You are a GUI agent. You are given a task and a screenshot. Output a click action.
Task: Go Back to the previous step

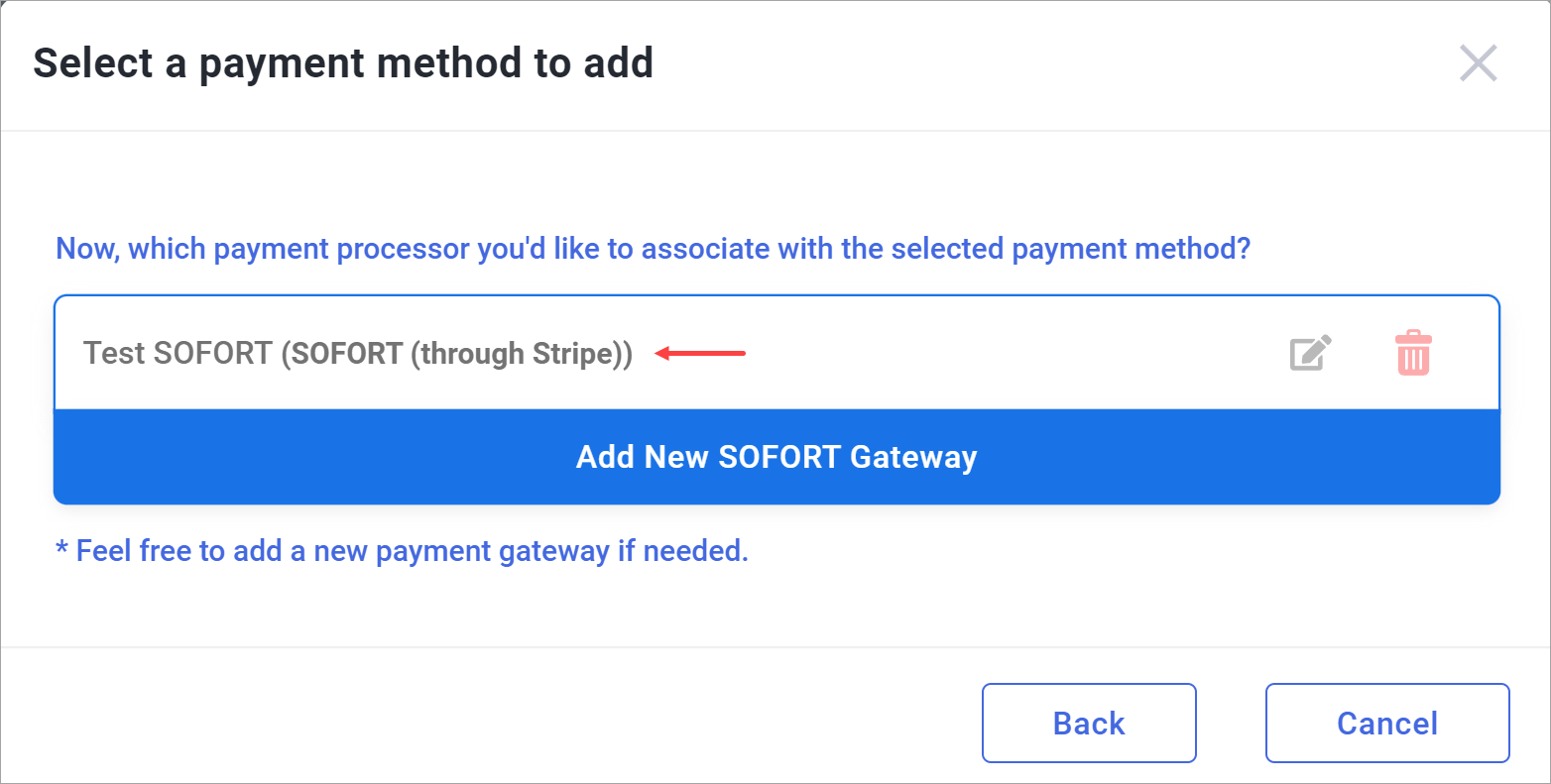(1089, 724)
